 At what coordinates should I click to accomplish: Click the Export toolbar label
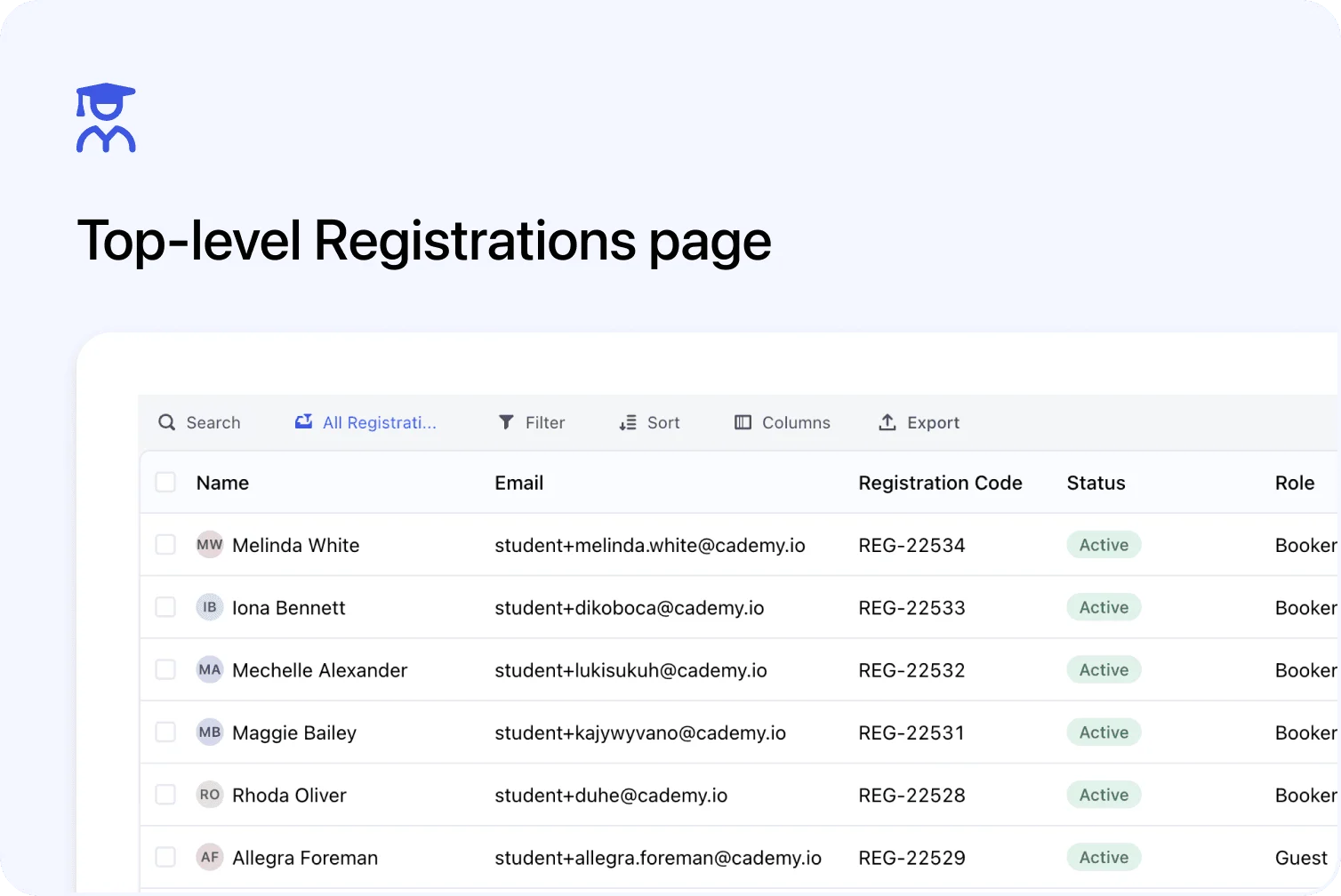(x=933, y=422)
